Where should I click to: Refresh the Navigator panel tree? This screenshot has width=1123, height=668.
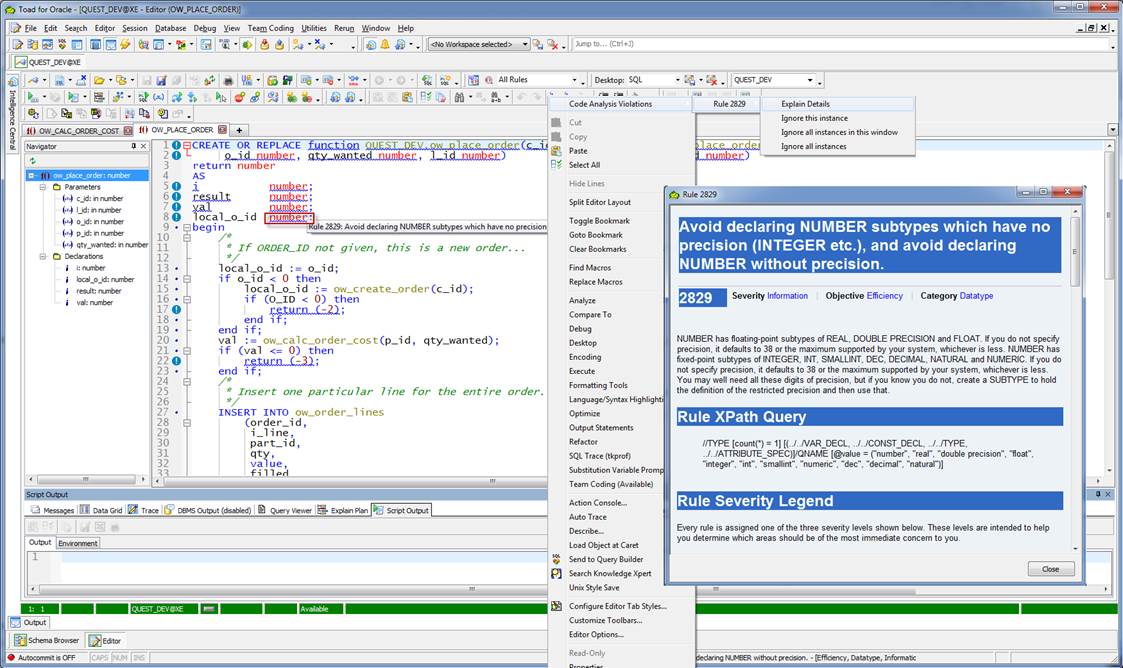31,161
